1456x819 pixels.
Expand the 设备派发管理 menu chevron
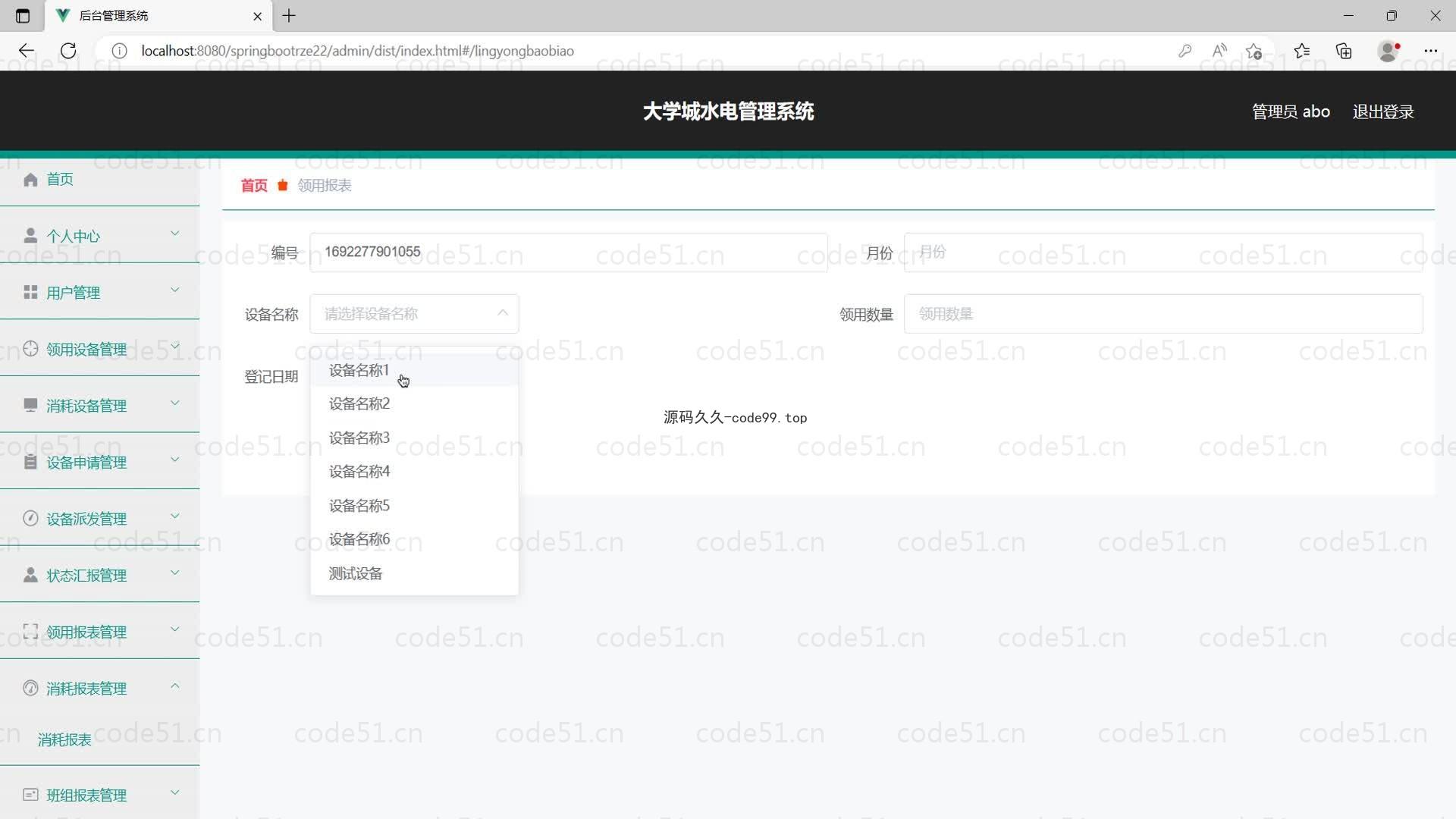(175, 516)
